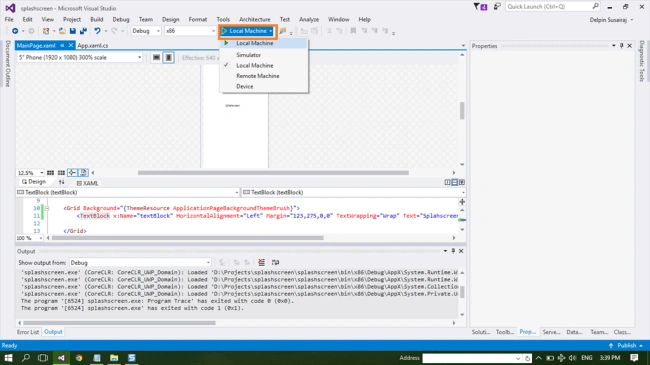The height and width of the screenshot is (365, 650).
Task: Open the 12.5% designer zoom dropdown
Action: [x=30, y=173]
